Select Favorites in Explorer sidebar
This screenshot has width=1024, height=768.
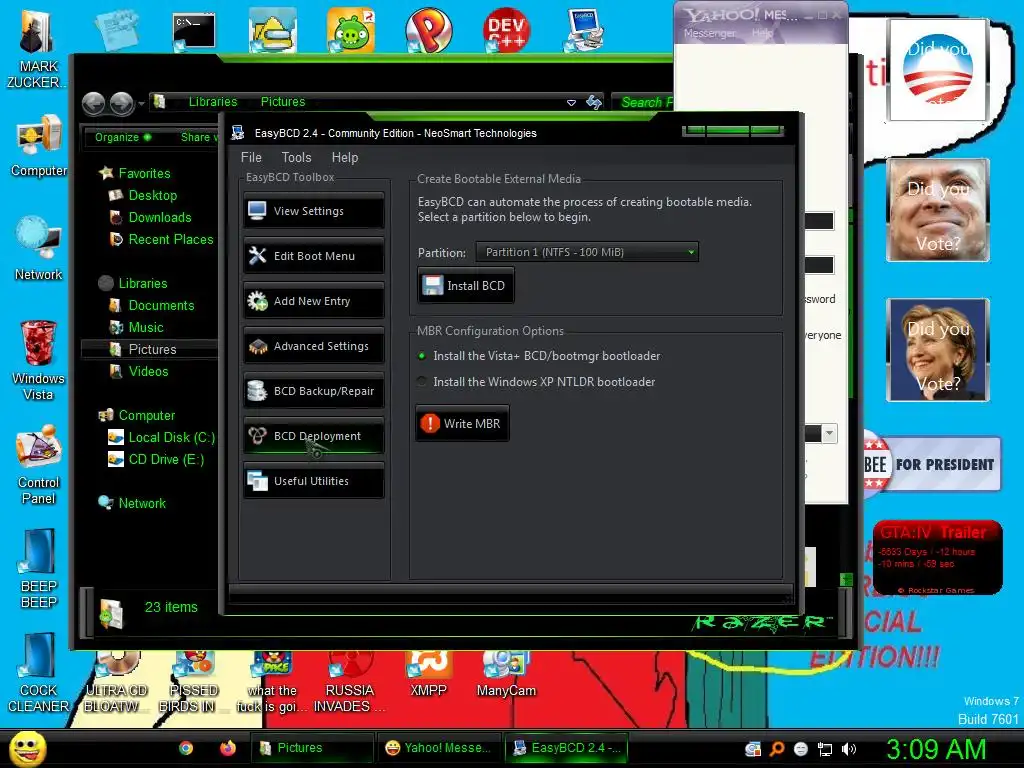pyautogui.click(x=135, y=173)
